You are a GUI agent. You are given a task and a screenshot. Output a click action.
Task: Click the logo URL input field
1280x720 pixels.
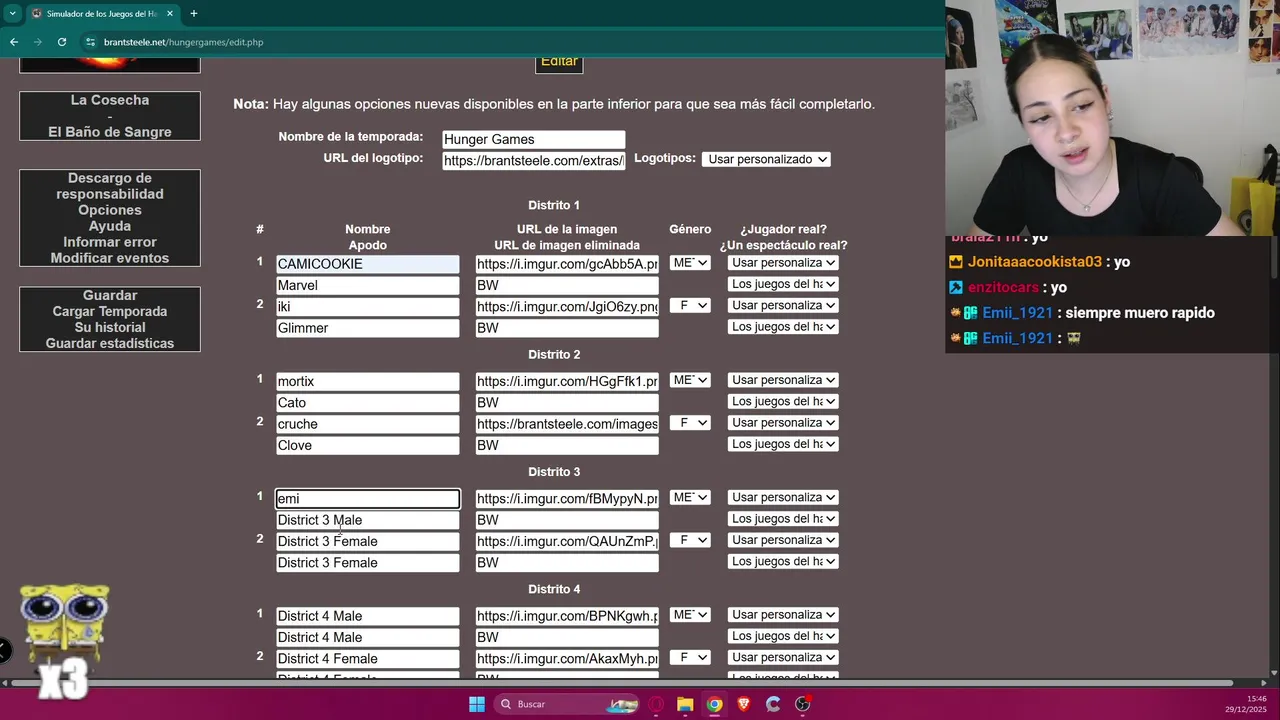click(x=534, y=160)
